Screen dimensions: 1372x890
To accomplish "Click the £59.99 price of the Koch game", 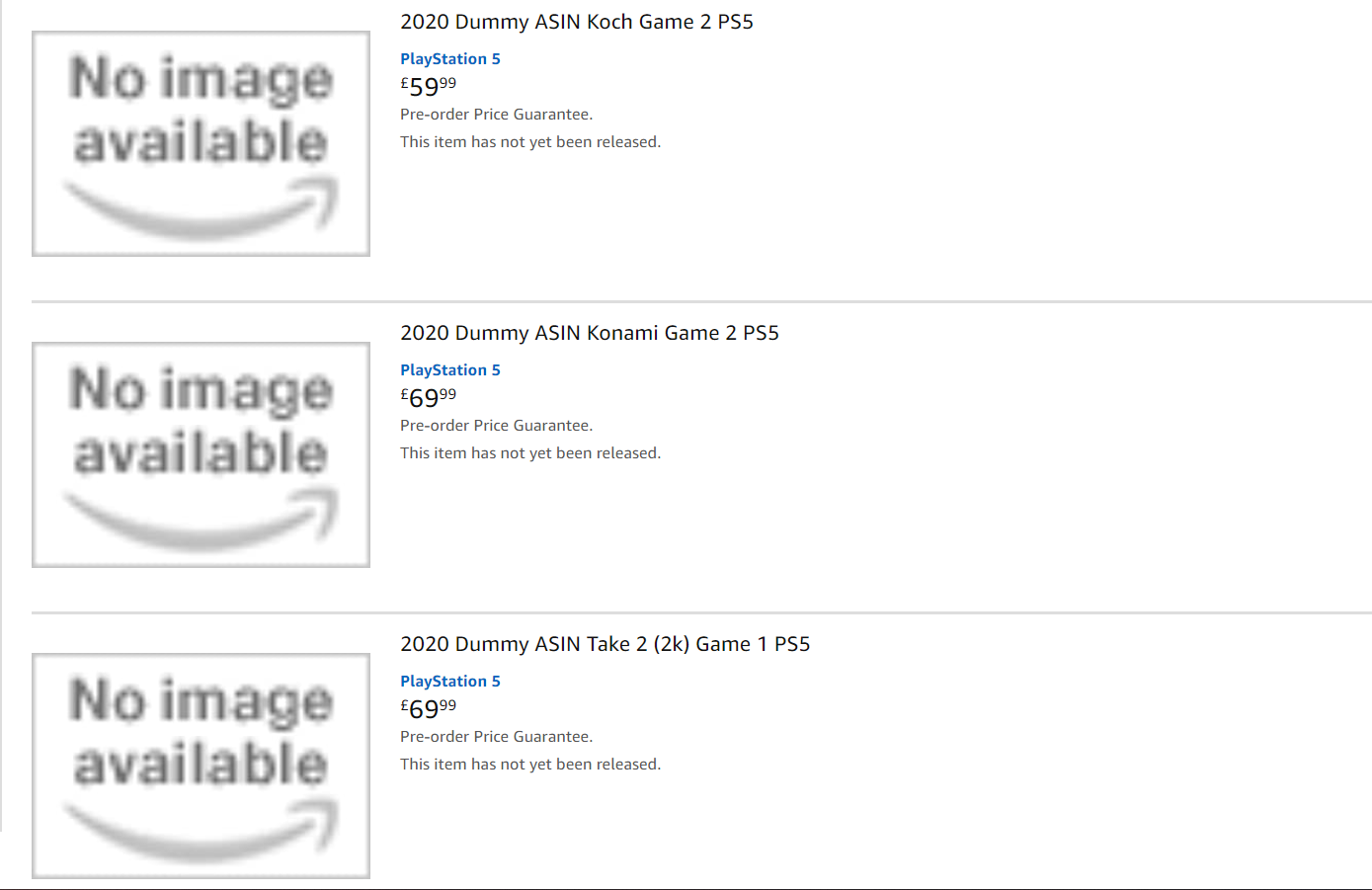I will [429, 87].
